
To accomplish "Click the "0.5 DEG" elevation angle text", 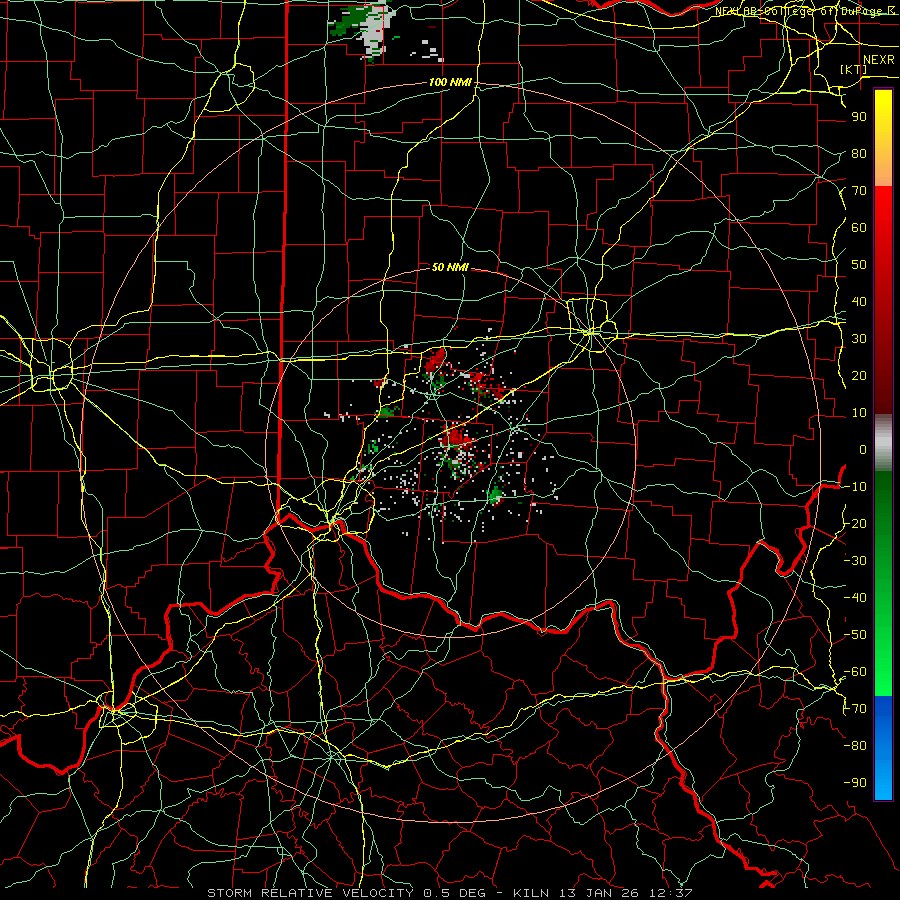I will [x=454, y=893].
